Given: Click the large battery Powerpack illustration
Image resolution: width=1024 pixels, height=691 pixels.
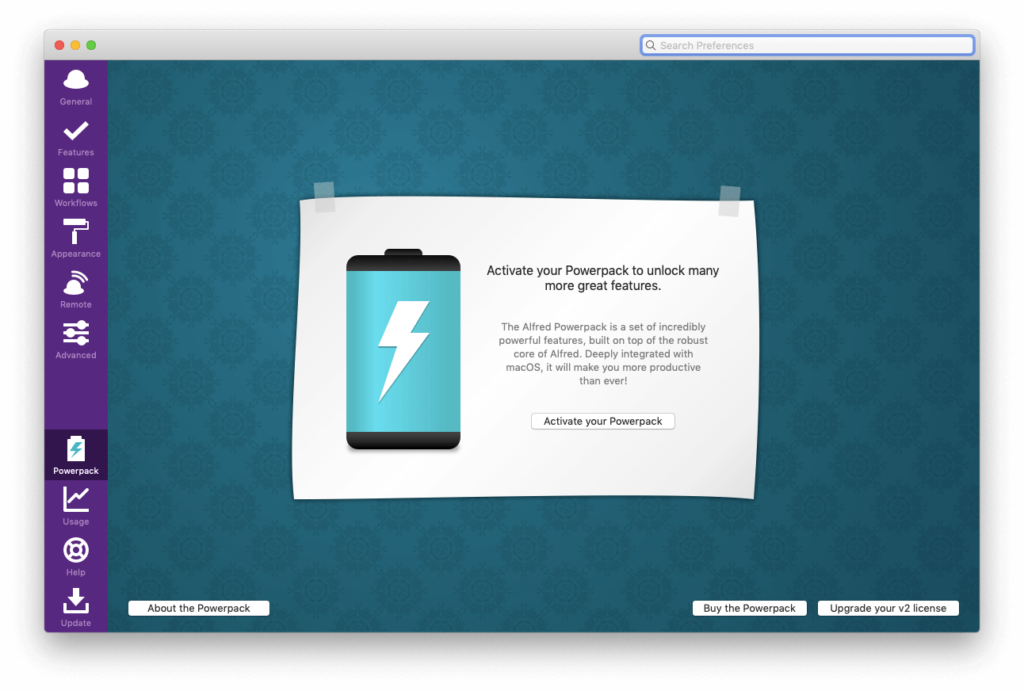Looking at the screenshot, I should coord(403,349).
